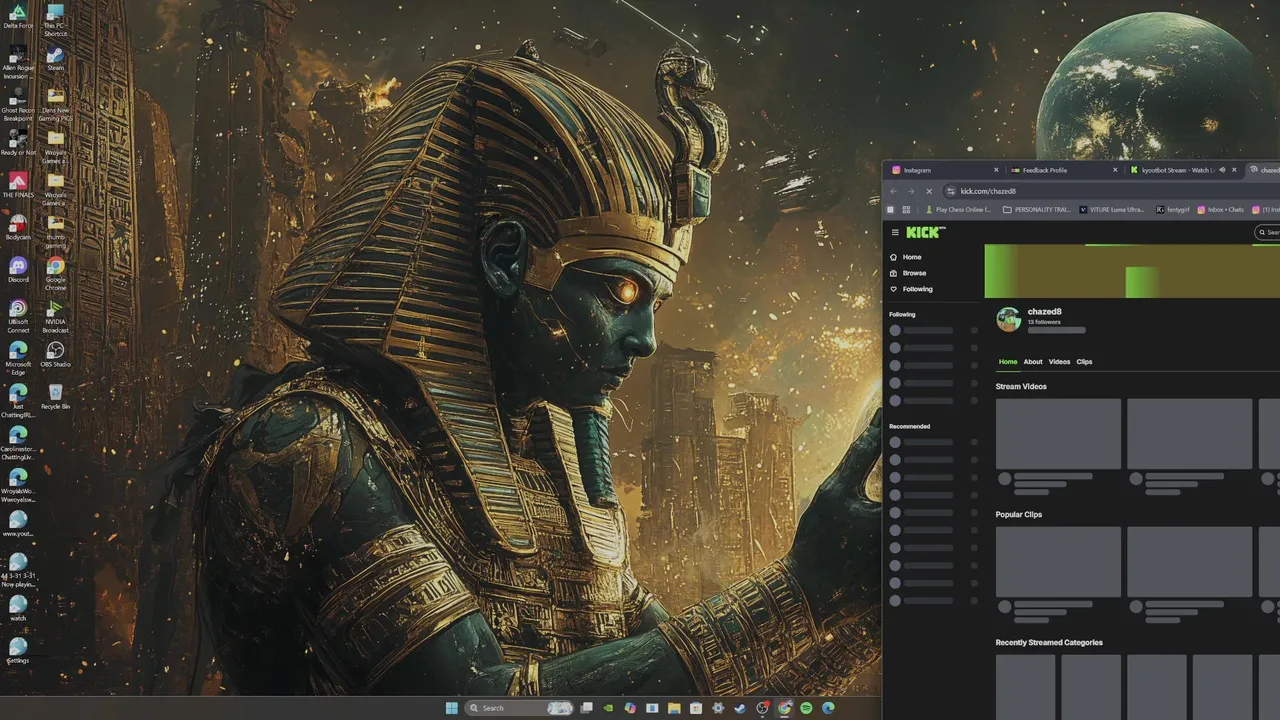This screenshot has width=1280, height=720.
Task: Close the Instagram browser tab
Action: coord(996,170)
